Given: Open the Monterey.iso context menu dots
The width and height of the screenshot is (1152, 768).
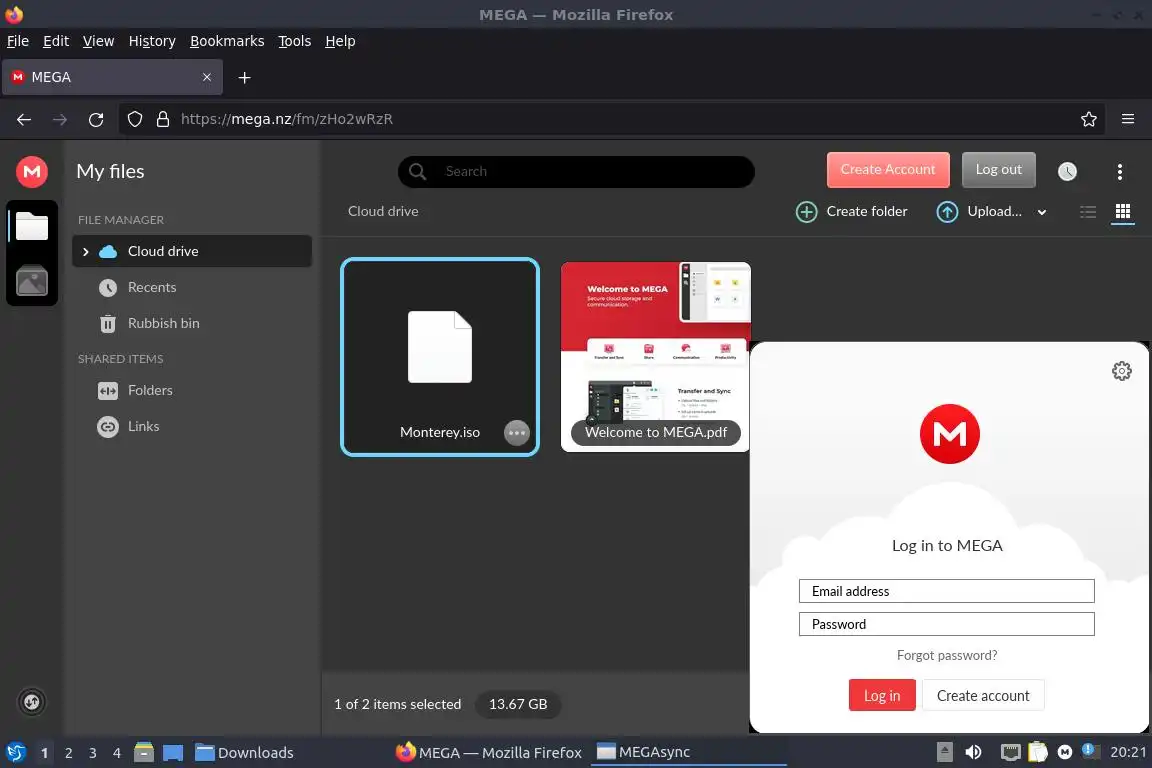Looking at the screenshot, I should 516,433.
